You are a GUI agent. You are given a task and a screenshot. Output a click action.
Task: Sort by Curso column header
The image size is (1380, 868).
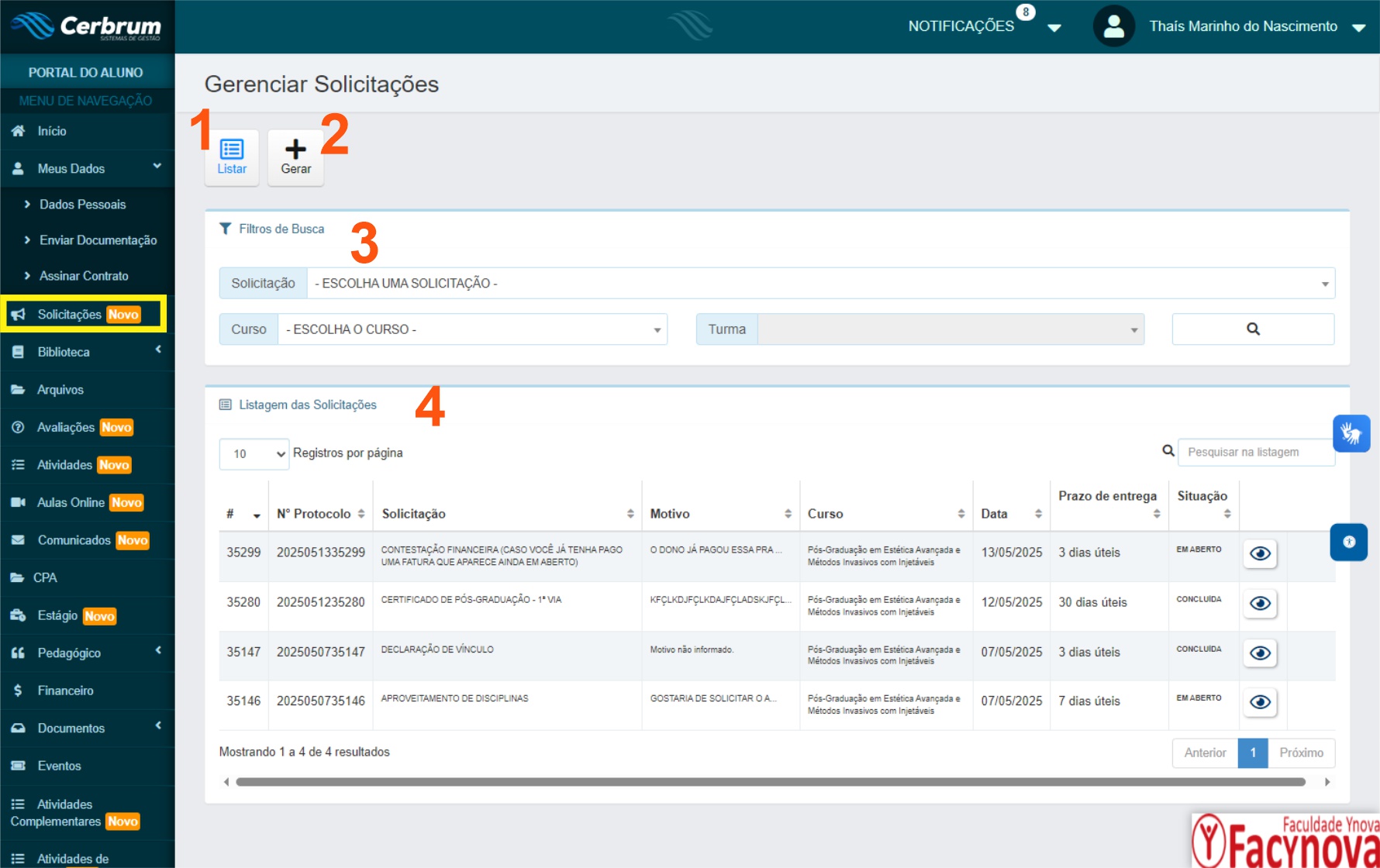(886, 515)
